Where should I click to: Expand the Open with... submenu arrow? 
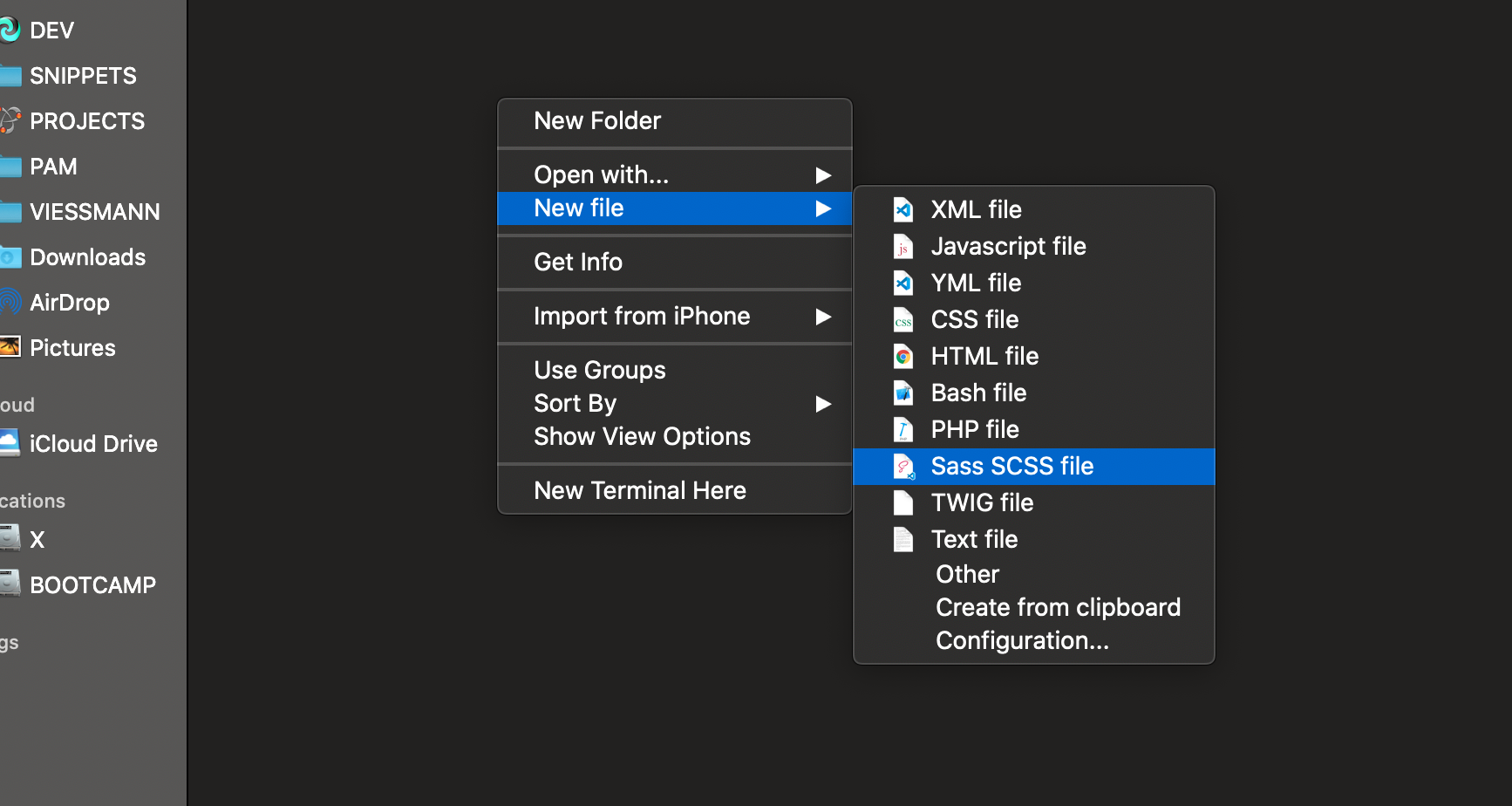point(822,175)
